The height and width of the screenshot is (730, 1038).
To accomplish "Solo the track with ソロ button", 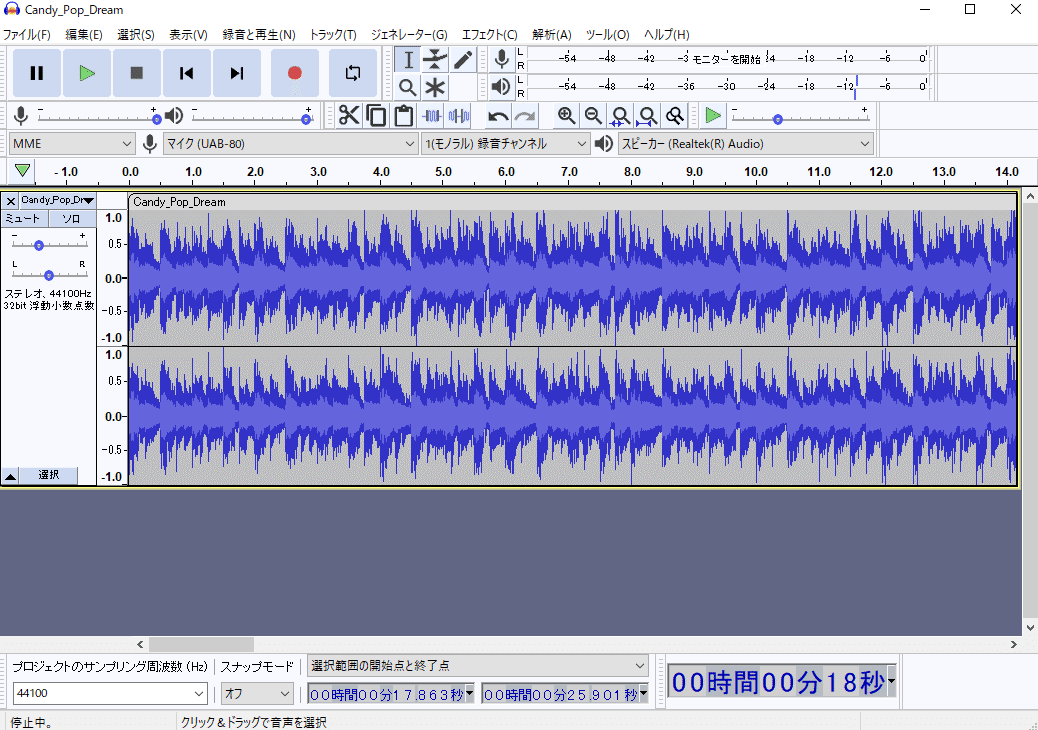I will (72, 218).
